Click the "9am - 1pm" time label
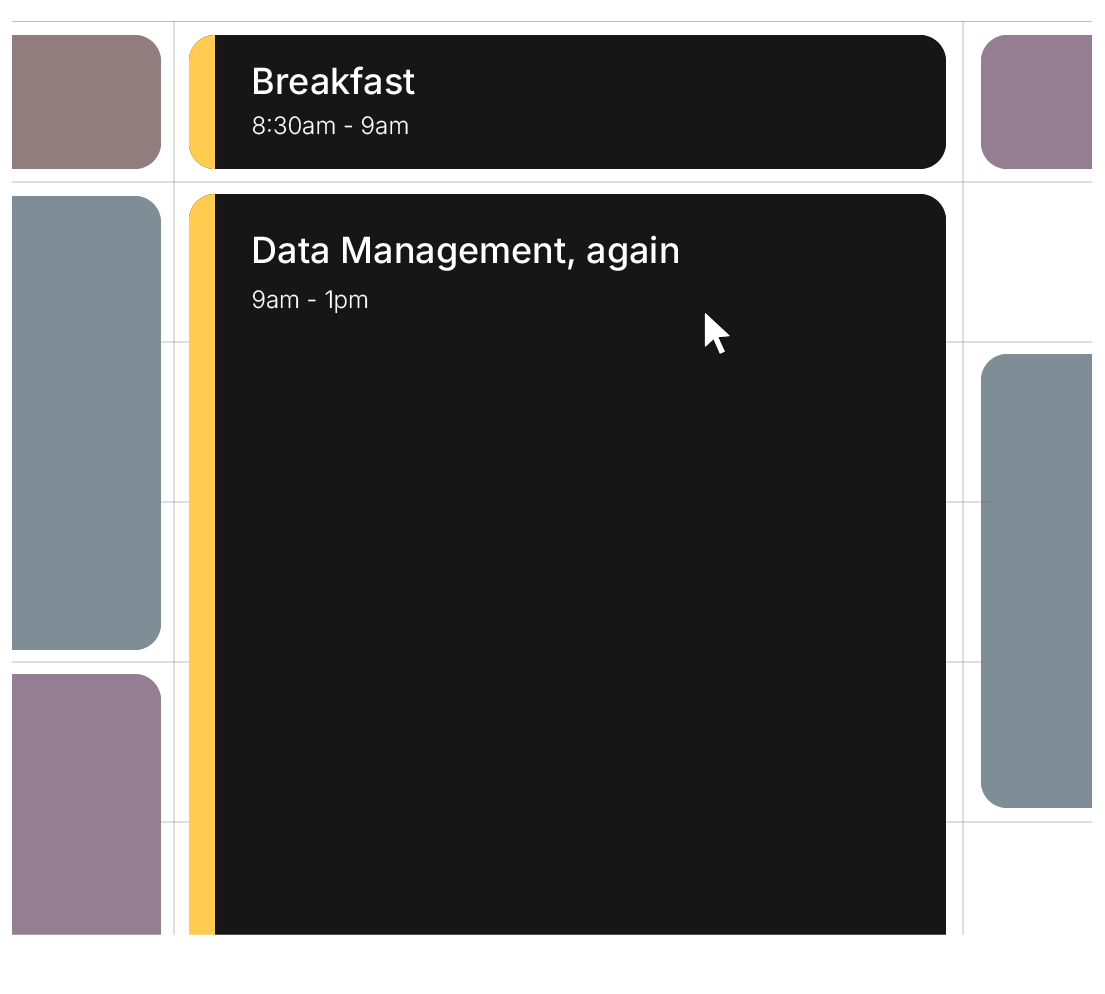The height and width of the screenshot is (994, 1105). tap(310, 300)
